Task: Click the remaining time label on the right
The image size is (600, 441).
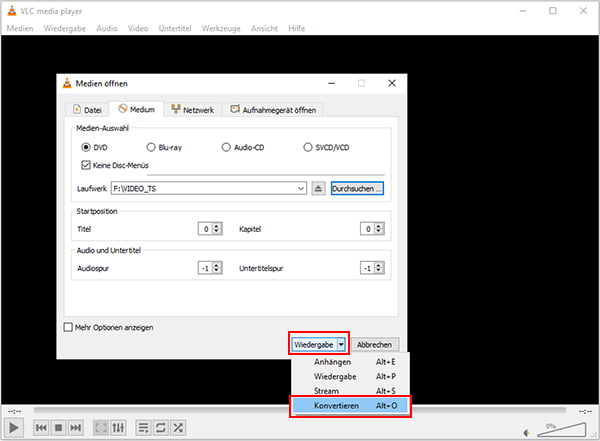Action: 585,411
